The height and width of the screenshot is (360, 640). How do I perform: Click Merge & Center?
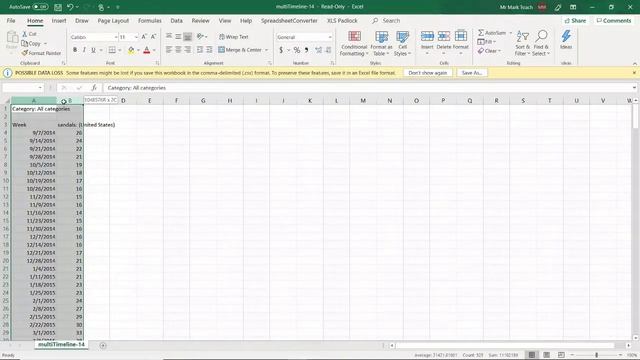pyautogui.click(x=240, y=50)
